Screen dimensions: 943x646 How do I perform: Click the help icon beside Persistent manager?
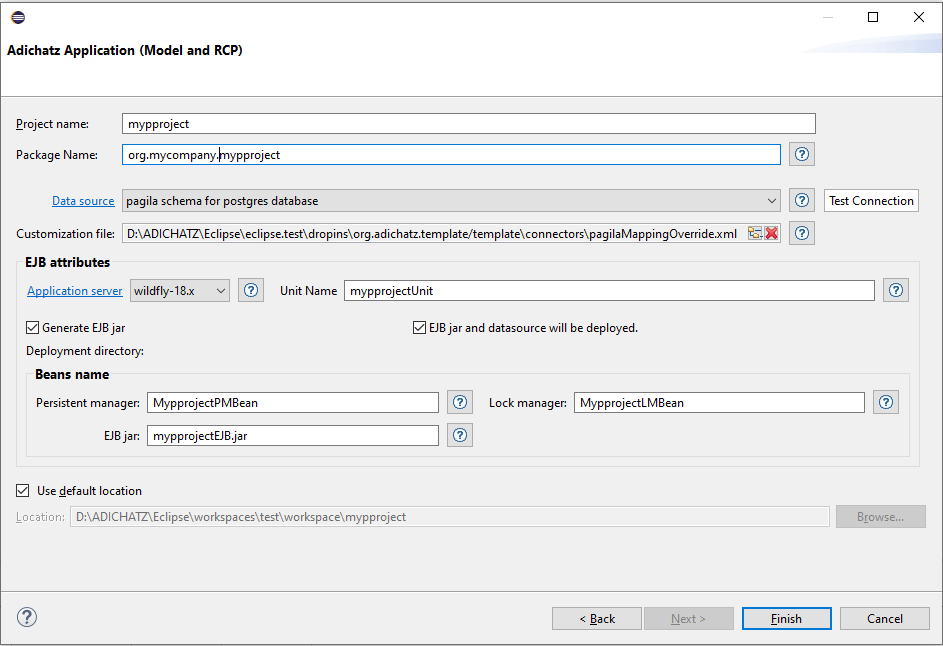(x=460, y=403)
